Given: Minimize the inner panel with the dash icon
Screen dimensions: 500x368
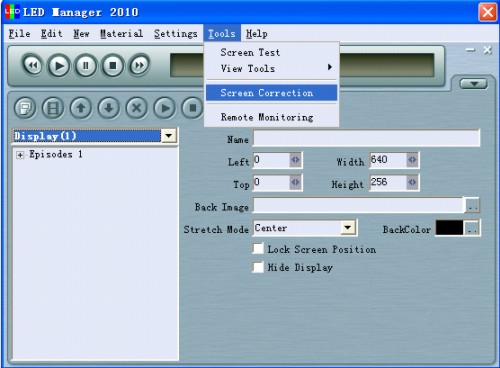Looking at the screenshot, I should (x=470, y=50).
